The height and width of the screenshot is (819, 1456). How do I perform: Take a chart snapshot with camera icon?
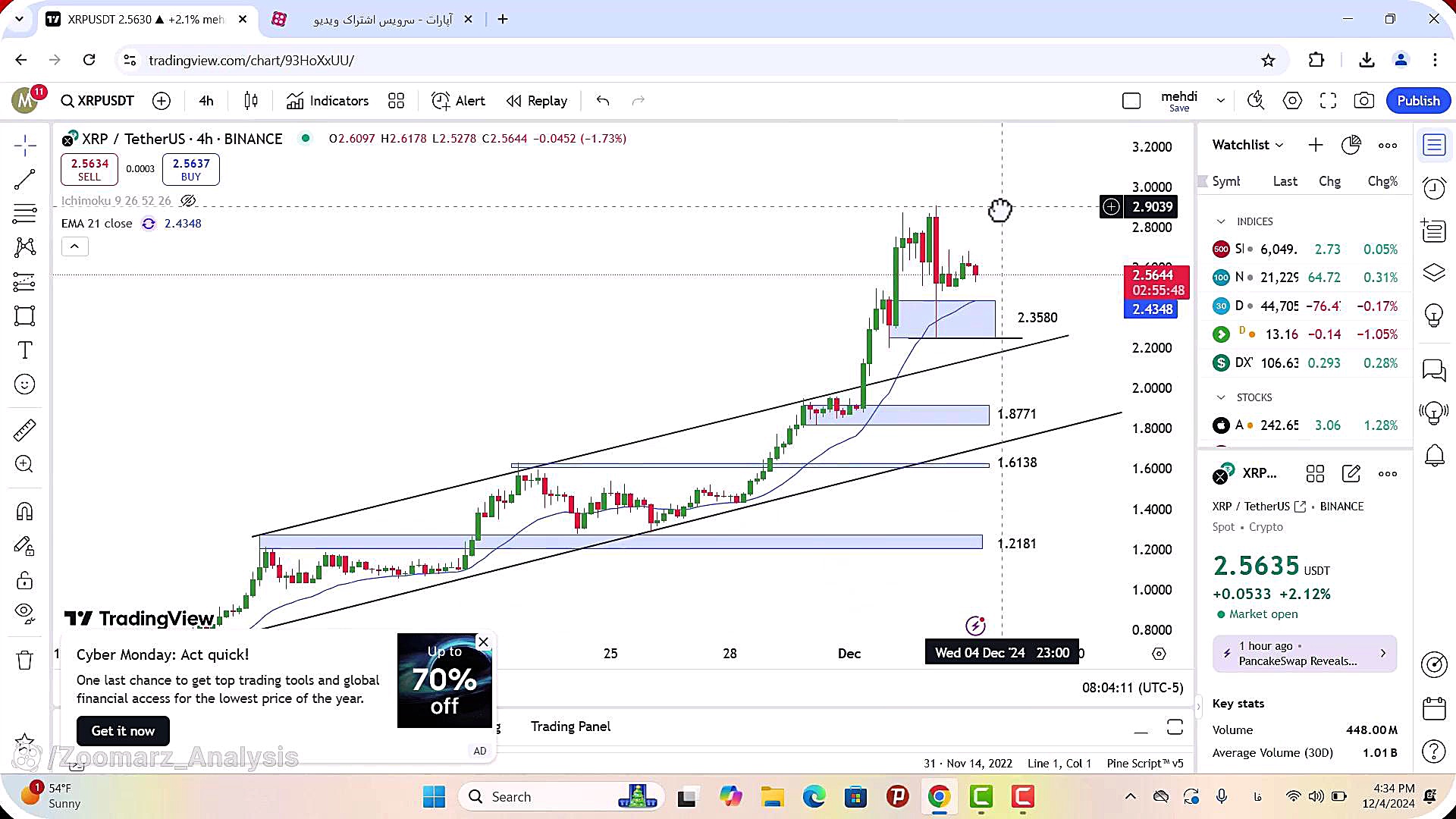(x=1363, y=101)
